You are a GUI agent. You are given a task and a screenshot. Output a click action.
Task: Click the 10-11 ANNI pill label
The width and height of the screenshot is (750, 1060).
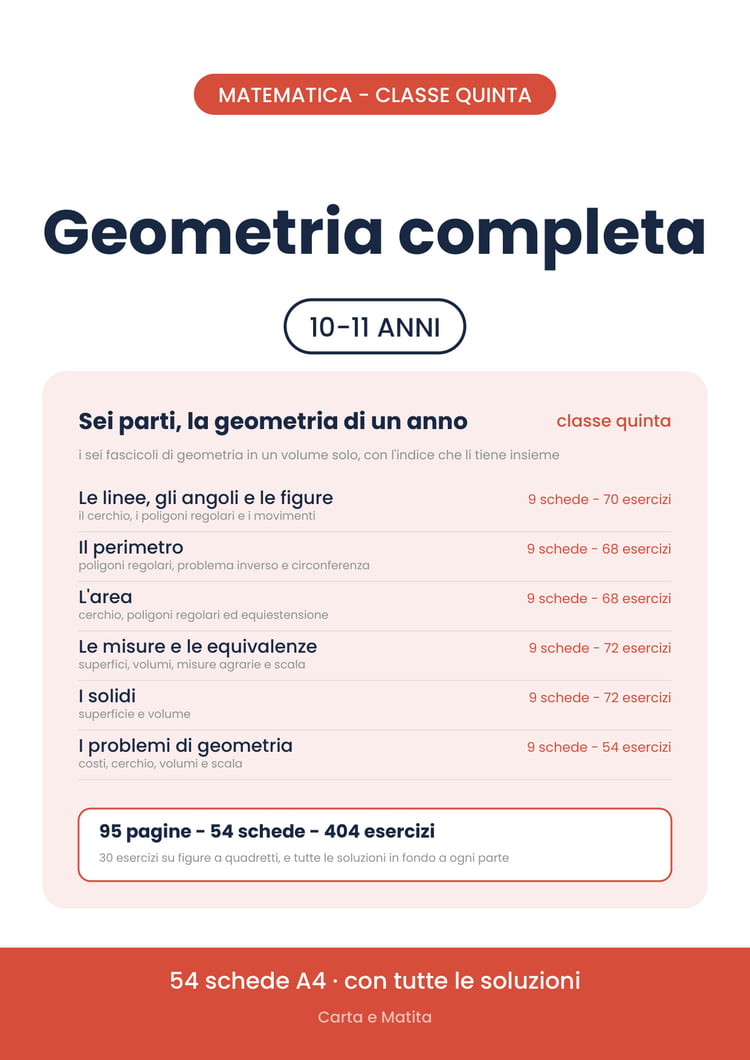[x=375, y=327]
